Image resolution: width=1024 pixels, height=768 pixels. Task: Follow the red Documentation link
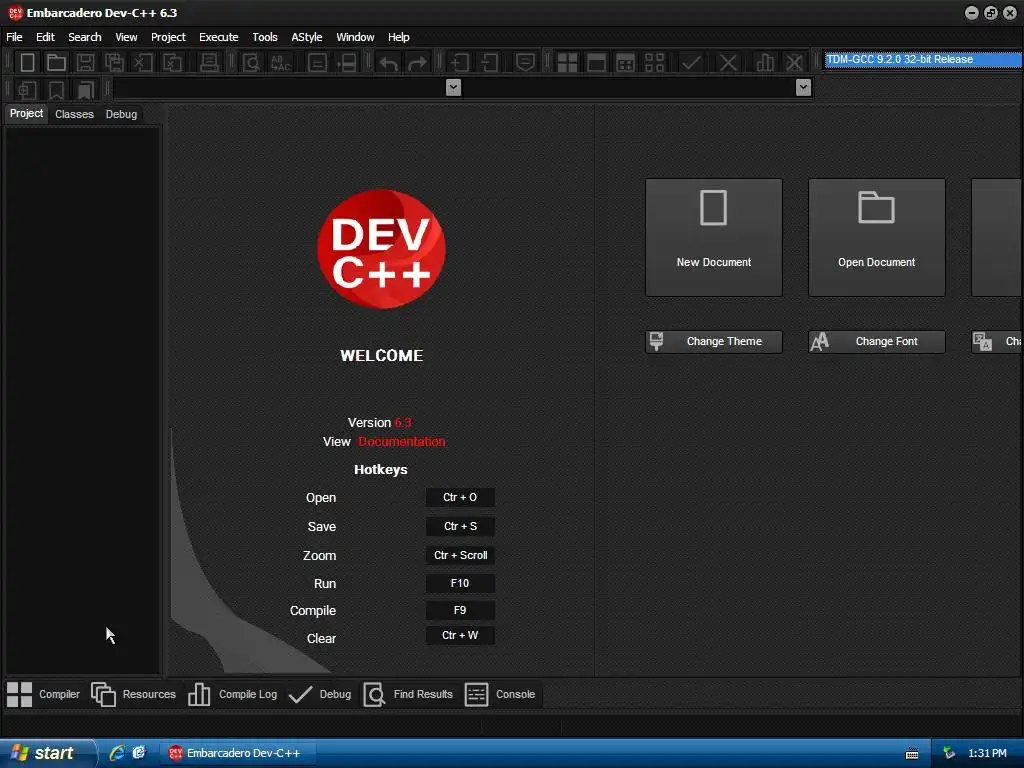(x=402, y=442)
